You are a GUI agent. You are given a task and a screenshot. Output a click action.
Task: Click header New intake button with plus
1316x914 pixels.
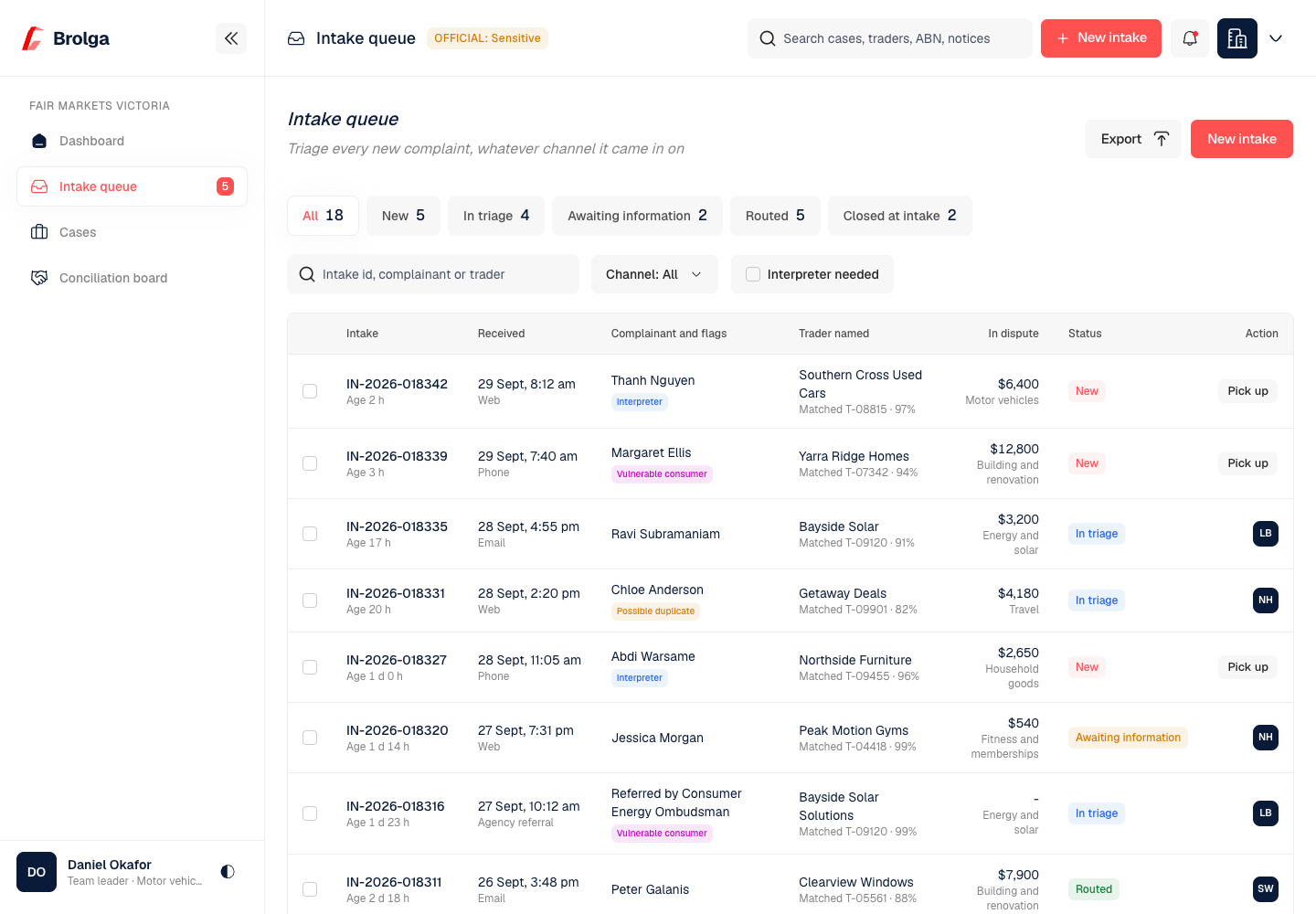click(1101, 38)
